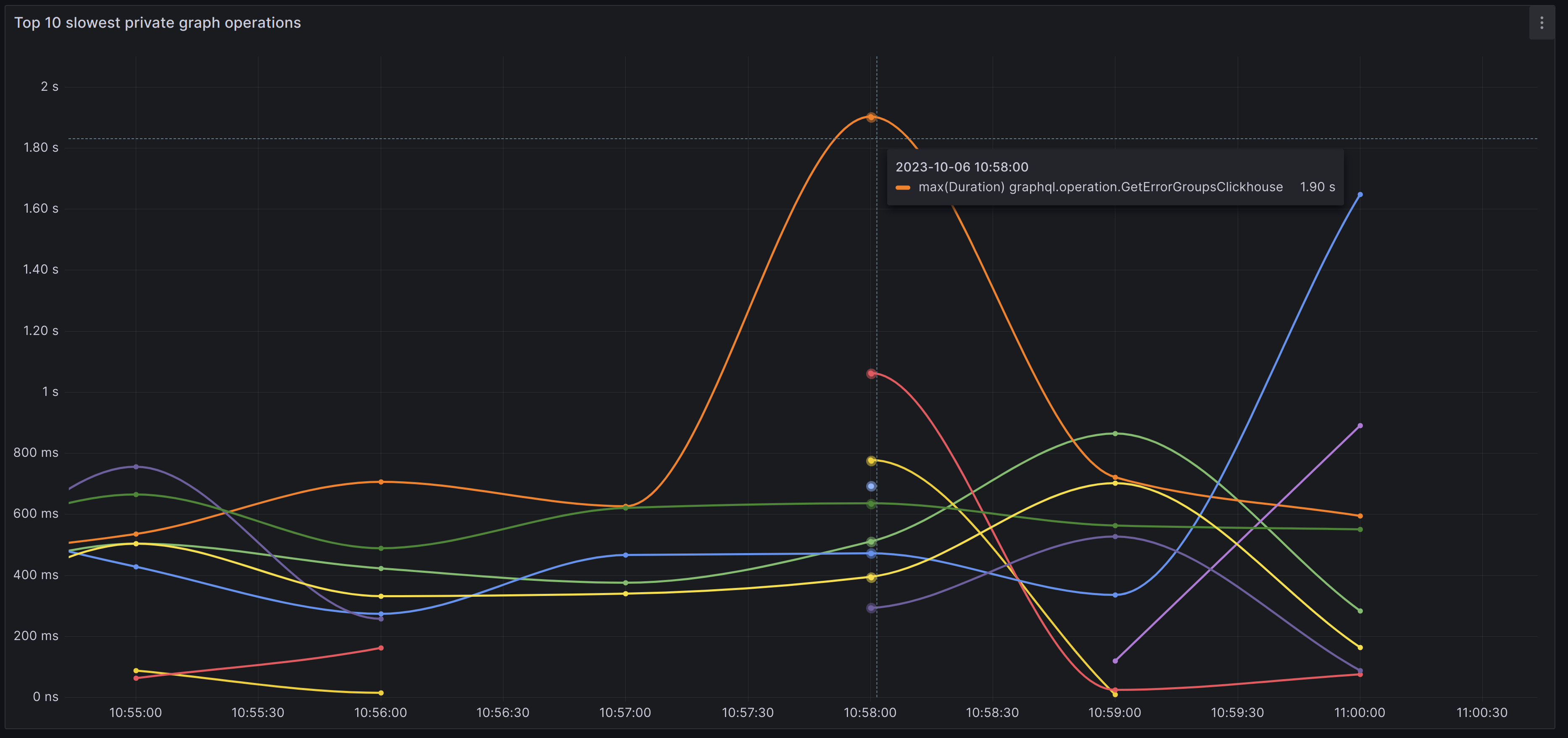Click the '2 s' y-axis label
The height and width of the screenshot is (738, 1568).
click(49, 87)
